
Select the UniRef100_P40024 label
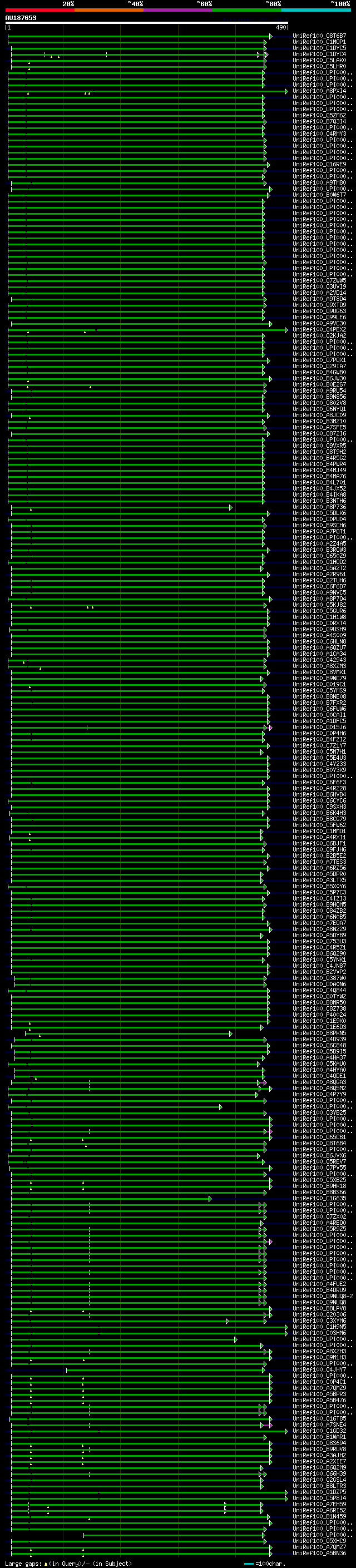[x=319, y=1015]
